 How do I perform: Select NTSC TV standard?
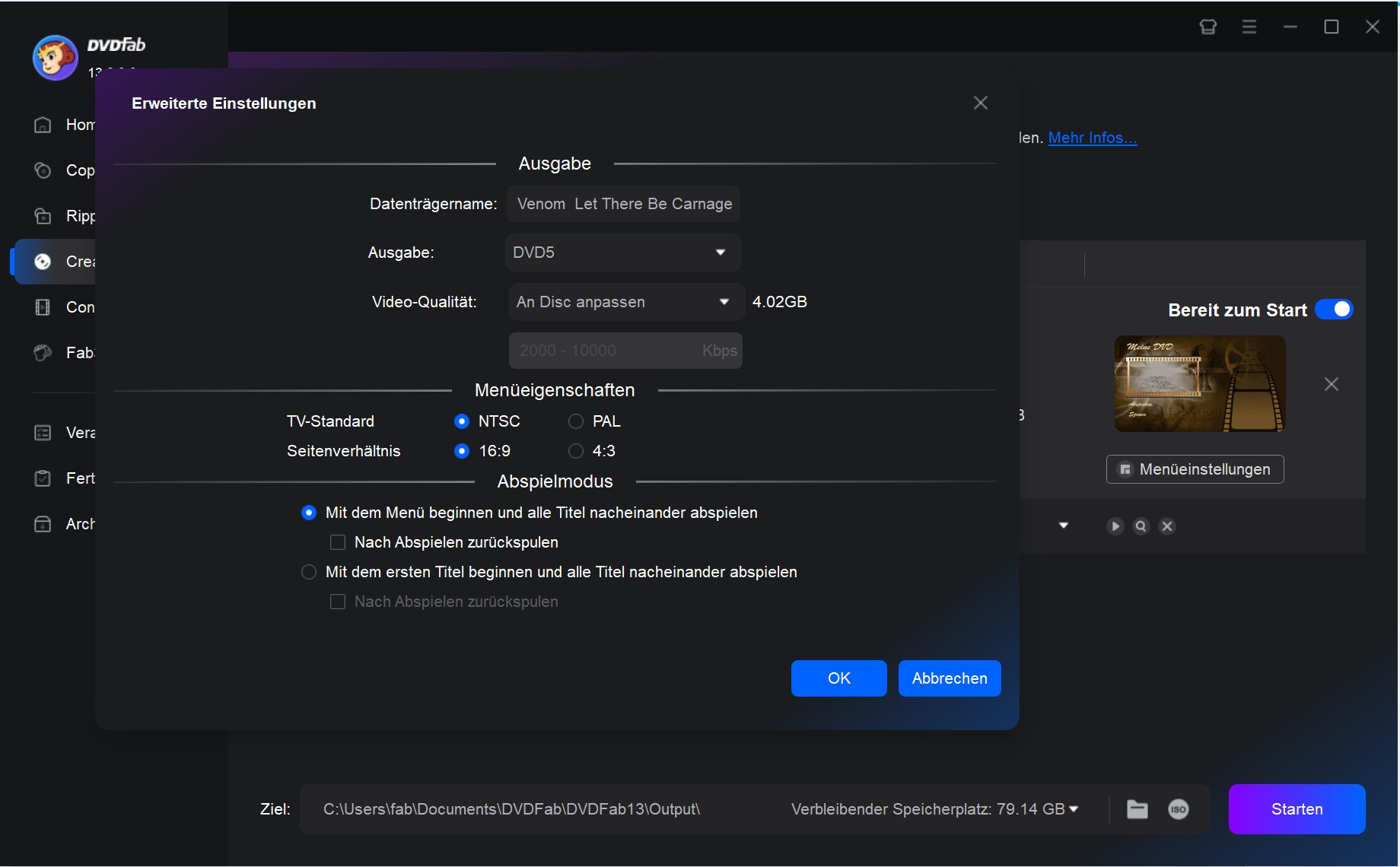[x=462, y=421]
